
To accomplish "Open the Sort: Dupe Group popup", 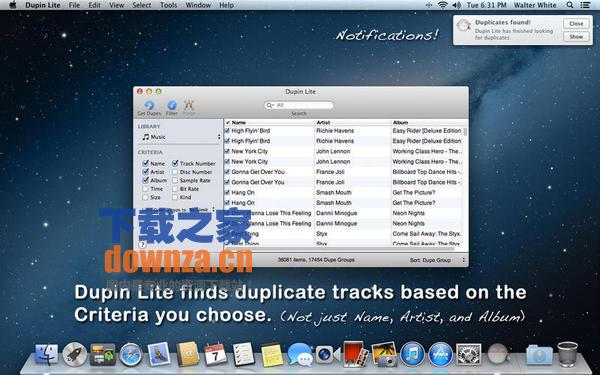I will 437,260.
